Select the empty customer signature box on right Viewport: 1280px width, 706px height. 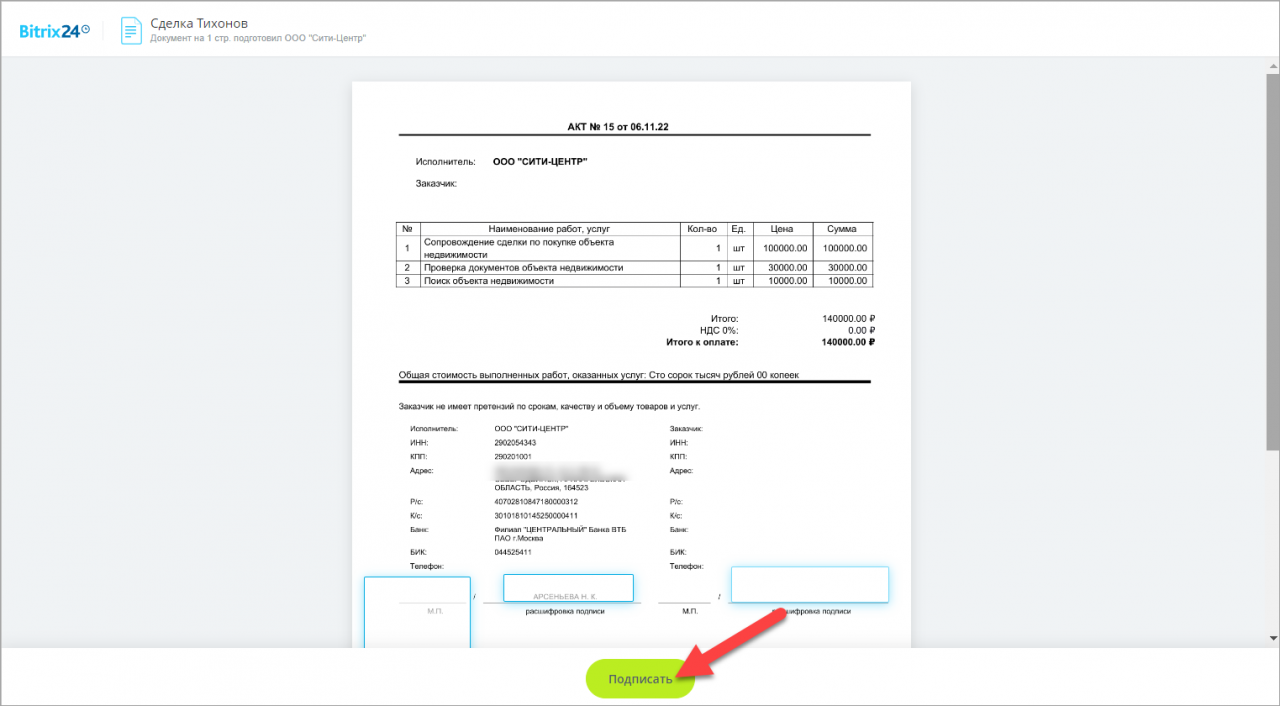(x=809, y=584)
